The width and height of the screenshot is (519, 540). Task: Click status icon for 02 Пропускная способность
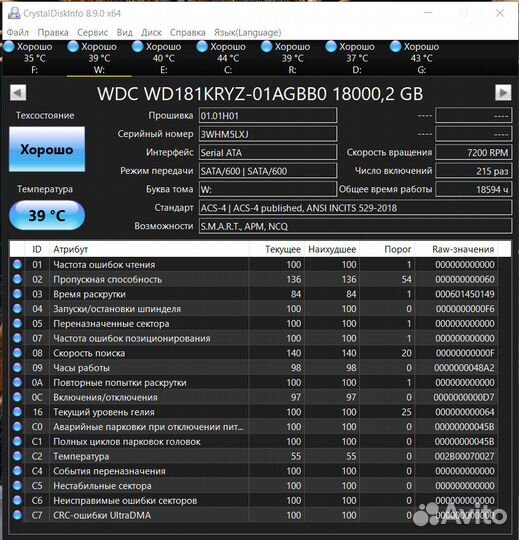coord(17,279)
